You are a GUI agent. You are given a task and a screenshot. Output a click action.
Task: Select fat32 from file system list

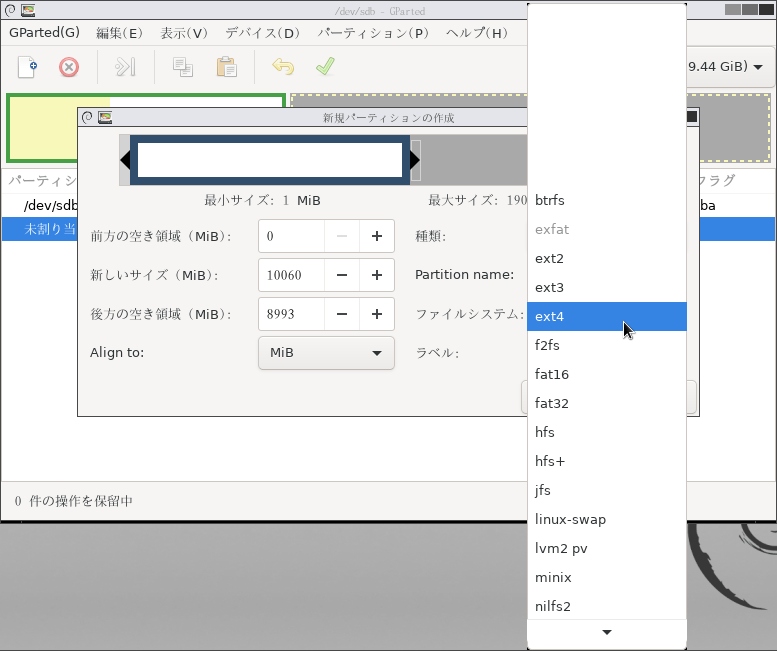click(607, 403)
